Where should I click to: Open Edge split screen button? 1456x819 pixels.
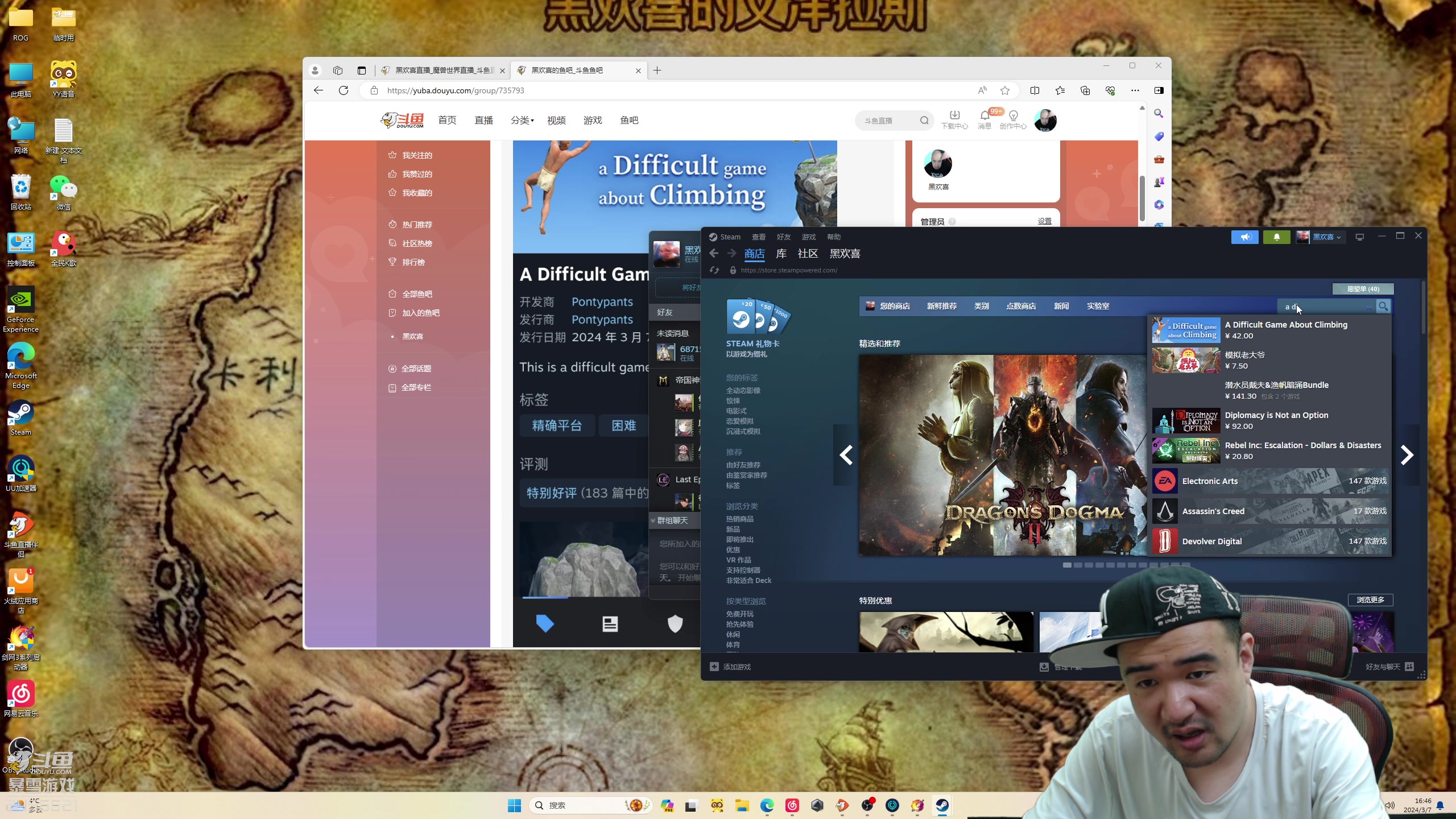click(1035, 90)
